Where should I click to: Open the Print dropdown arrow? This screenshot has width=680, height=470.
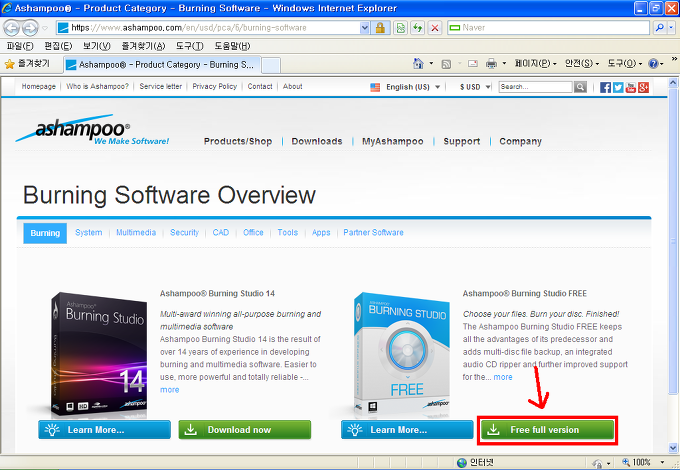(x=504, y=64)
